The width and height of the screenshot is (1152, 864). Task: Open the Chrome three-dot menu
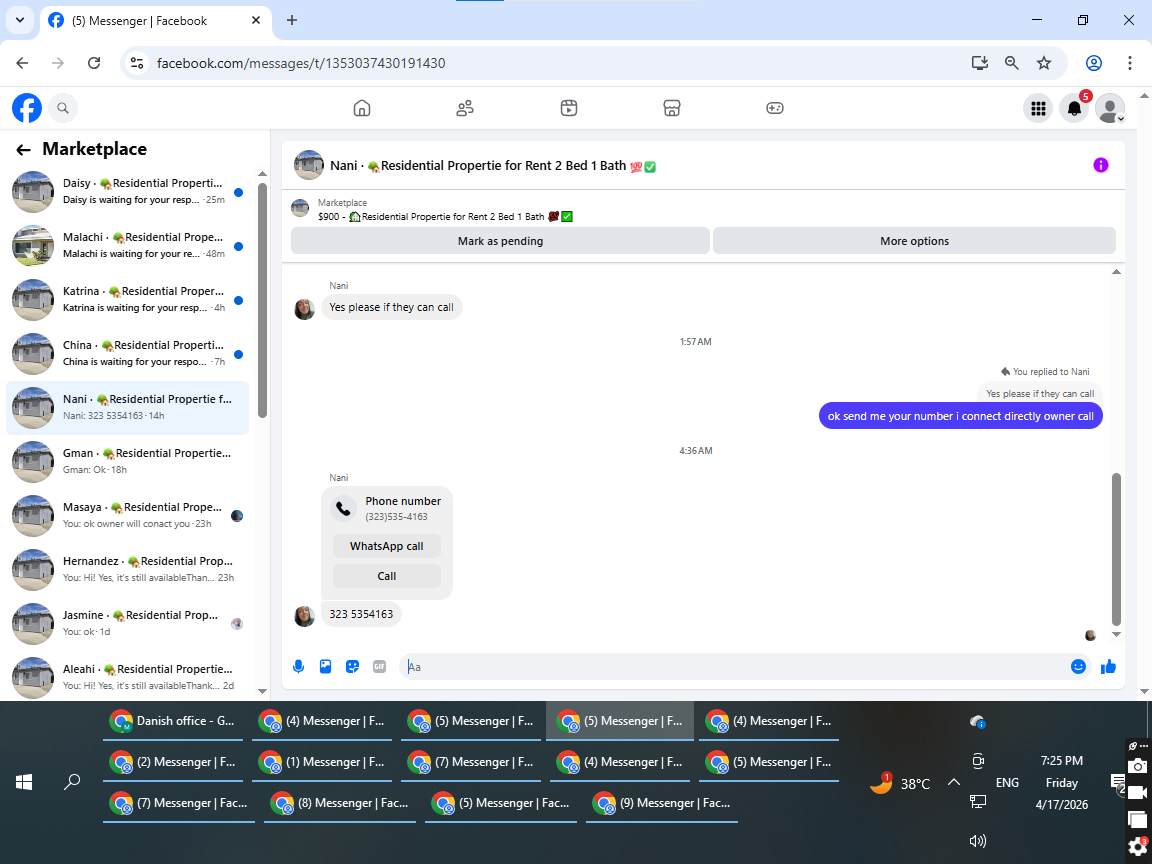(x=1129, y=63)
